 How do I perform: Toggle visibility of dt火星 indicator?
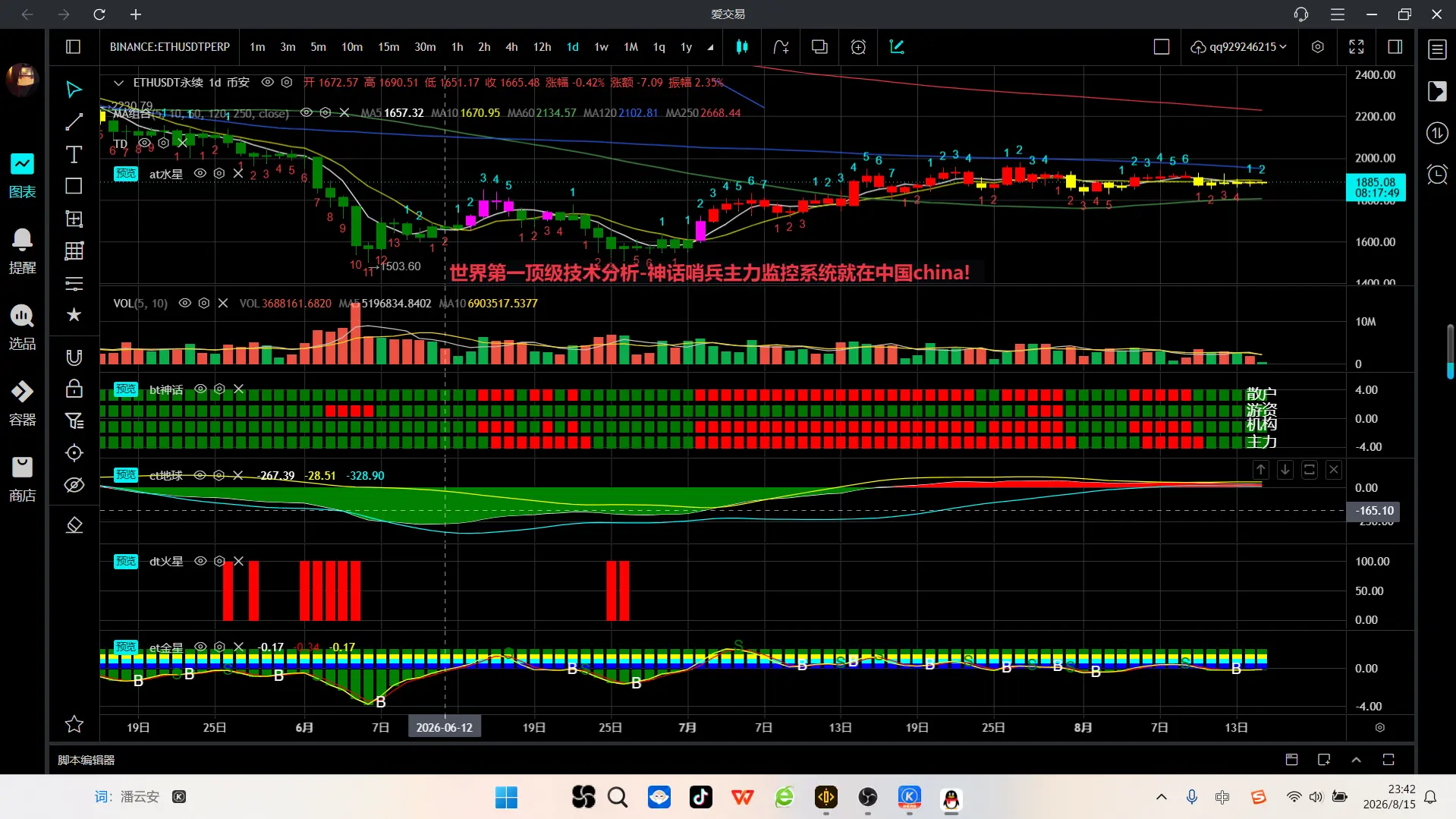200,561
